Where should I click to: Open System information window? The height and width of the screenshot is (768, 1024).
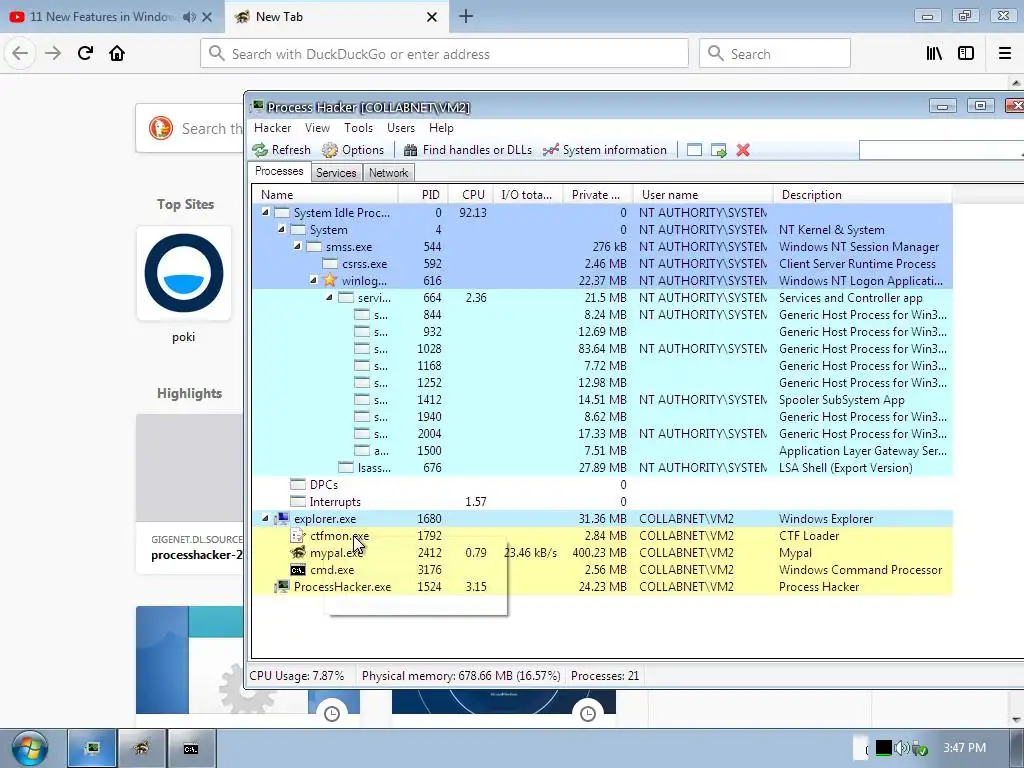[x=605, y=150]
